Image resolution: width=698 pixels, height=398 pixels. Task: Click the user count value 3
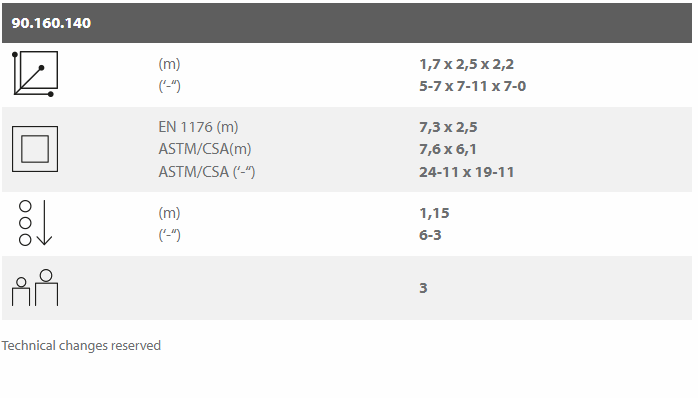423,288
